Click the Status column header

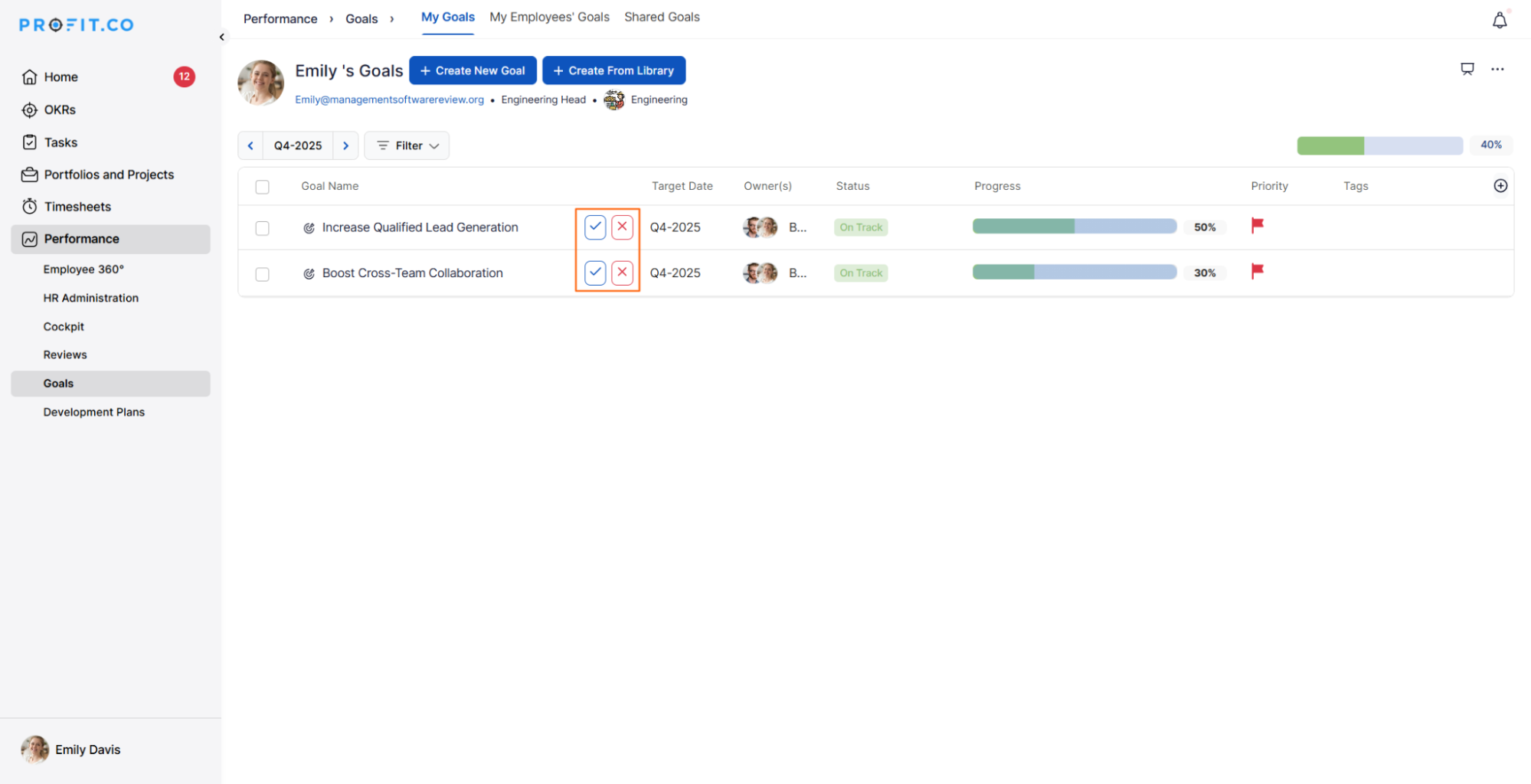coord(852,186)
